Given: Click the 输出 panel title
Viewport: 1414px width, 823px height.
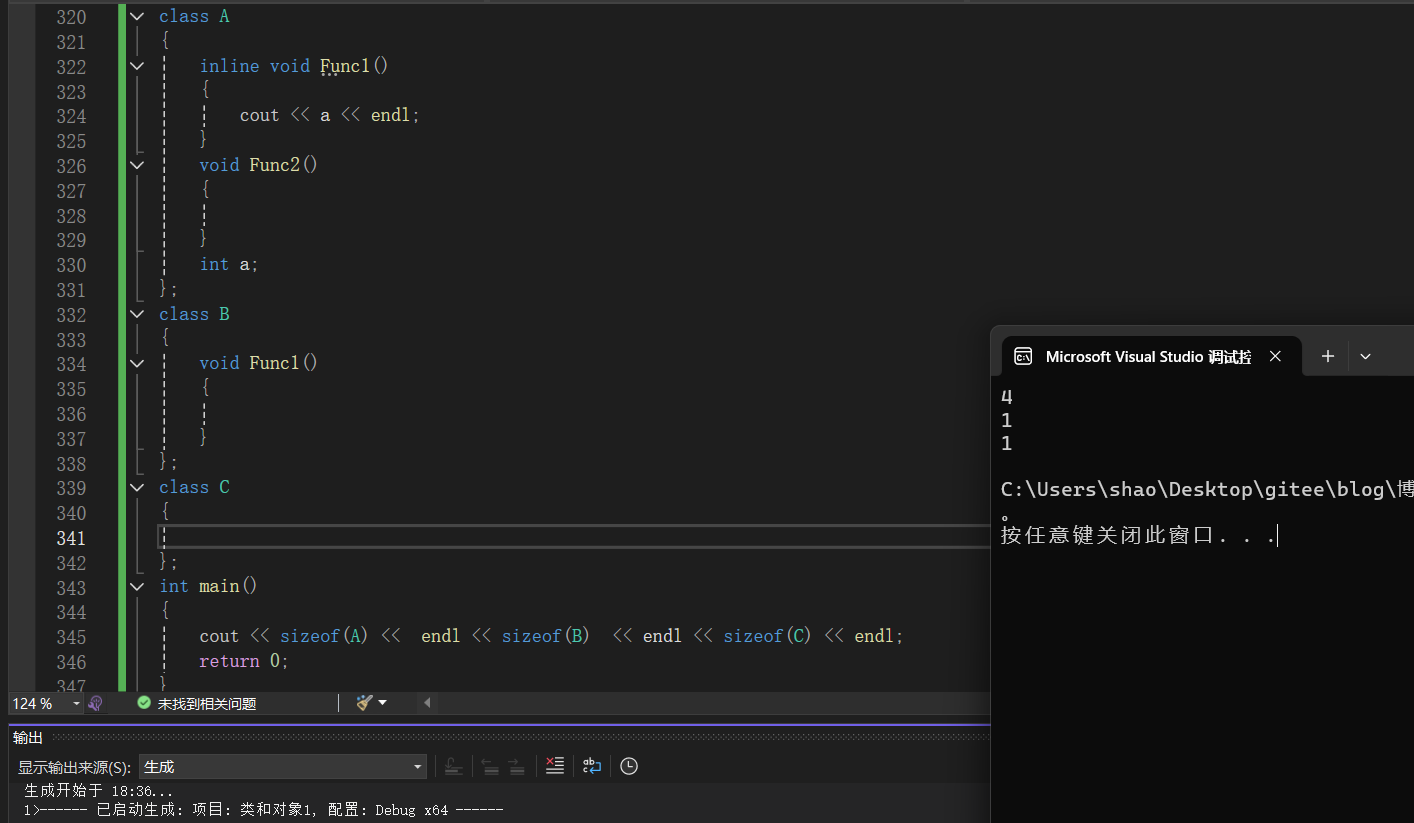Looking at the screenshot, I should point(28,738).
